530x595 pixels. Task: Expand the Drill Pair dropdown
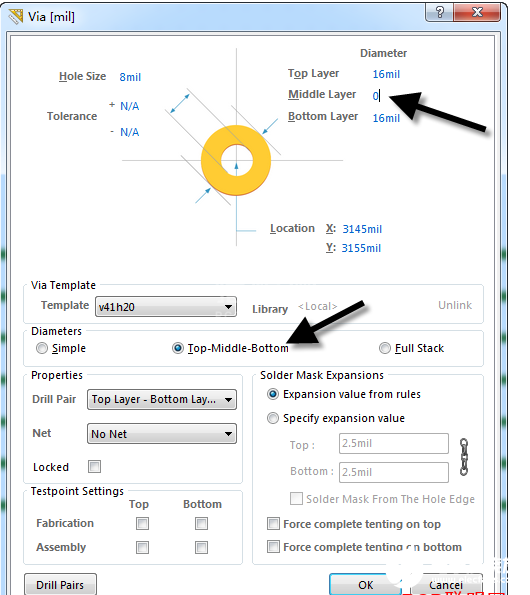click(162, 400)
